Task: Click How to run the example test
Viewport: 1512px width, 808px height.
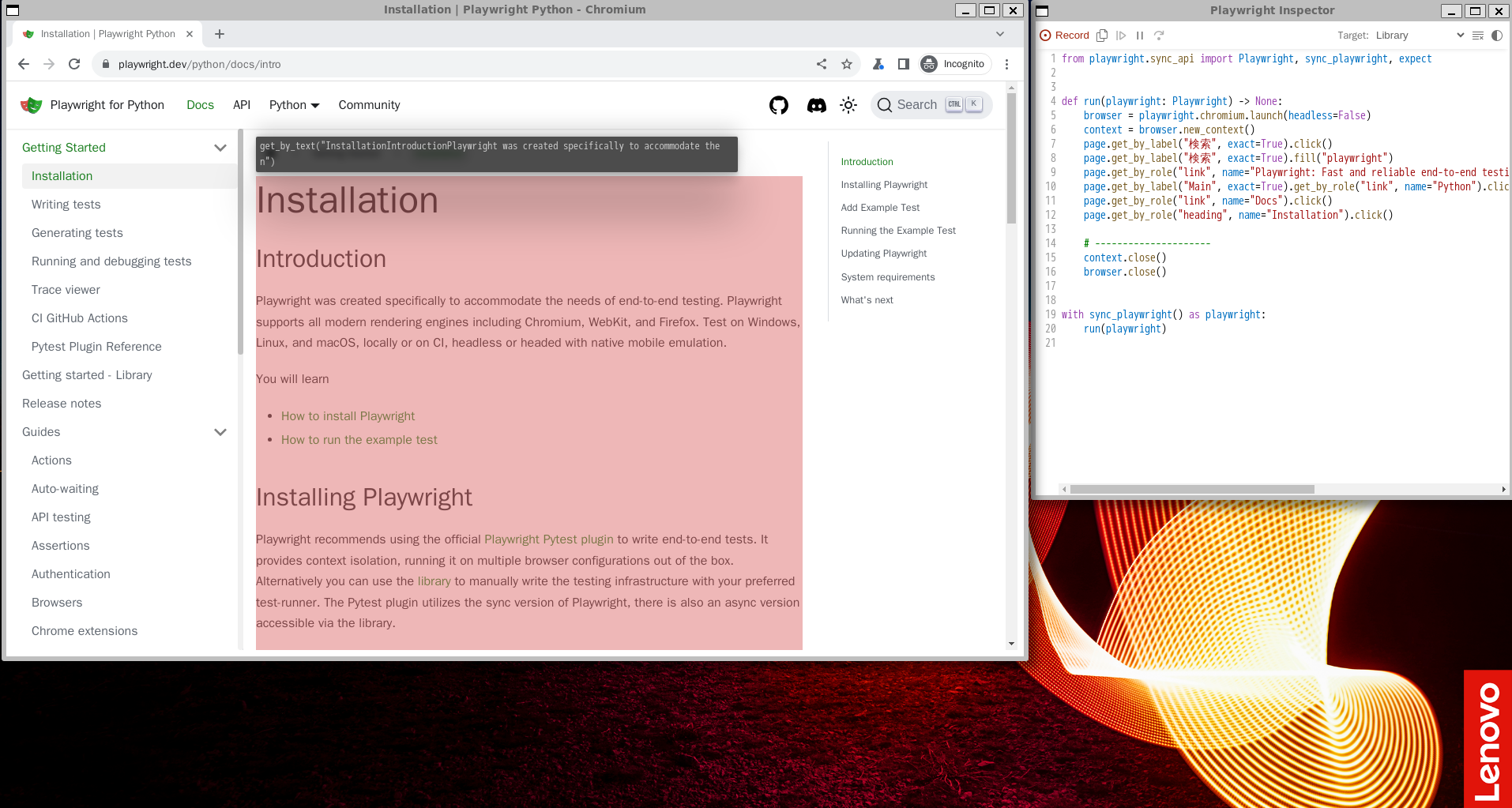Action: pos(359,440)
